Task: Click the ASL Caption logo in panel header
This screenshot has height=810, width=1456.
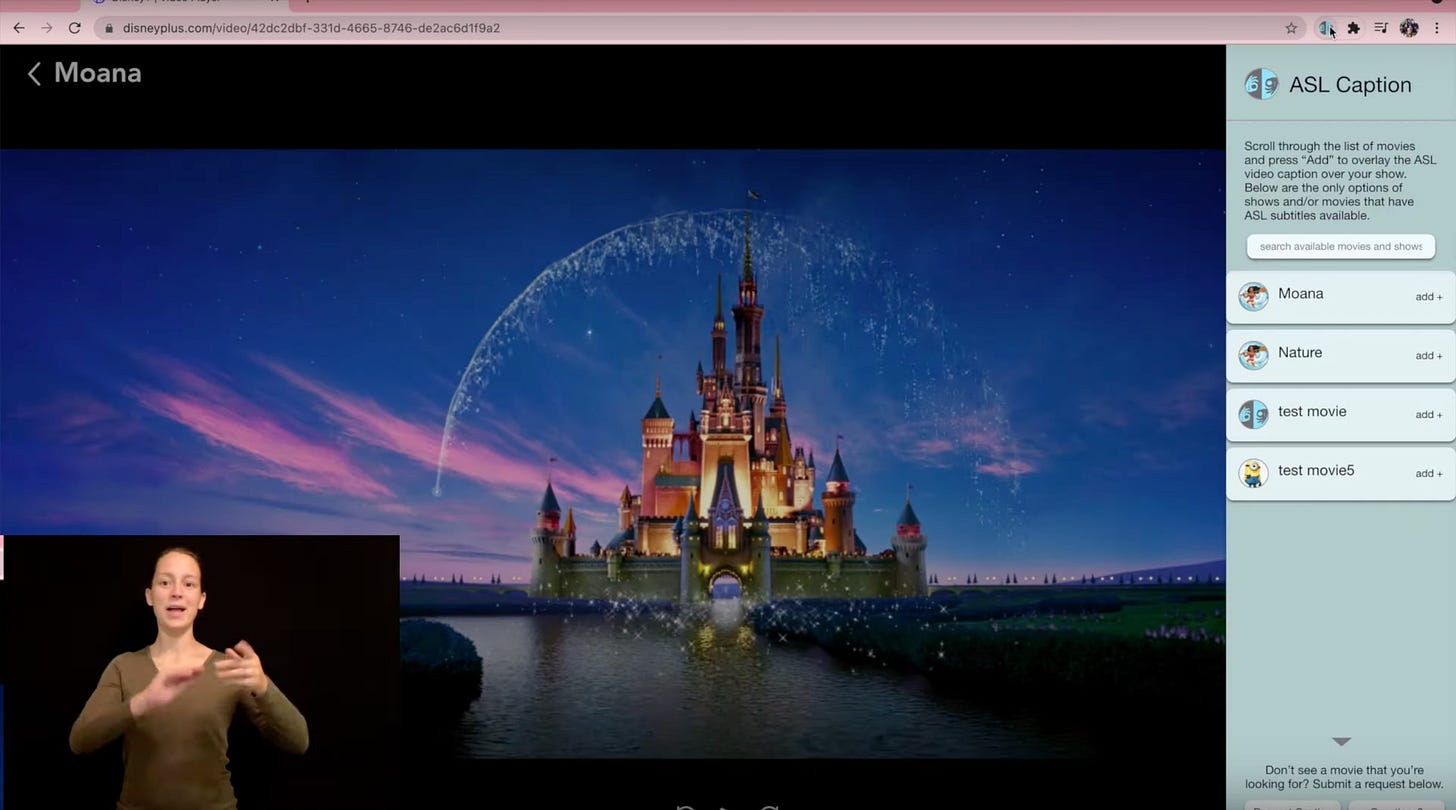Action: 1261,84
